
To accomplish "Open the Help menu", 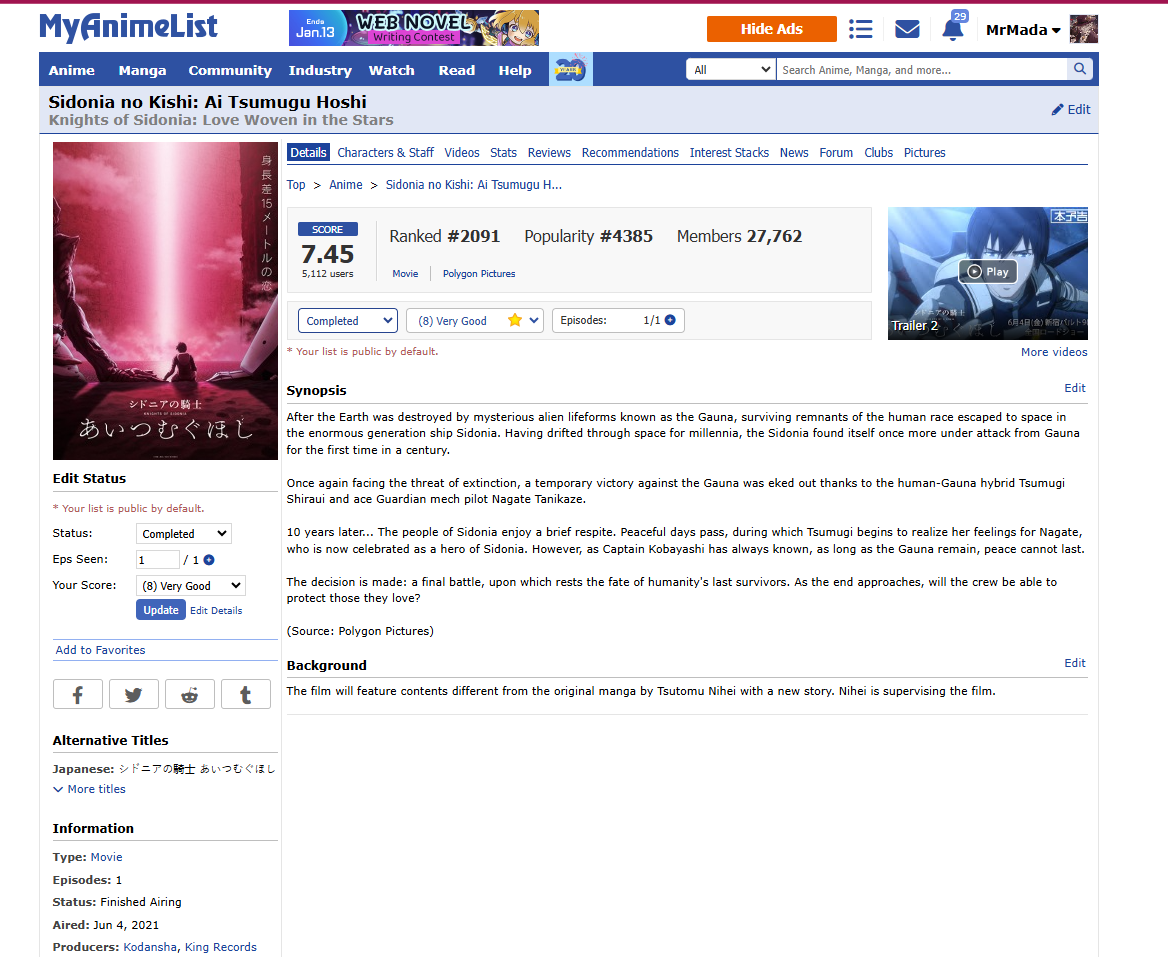I will (515, 70).
